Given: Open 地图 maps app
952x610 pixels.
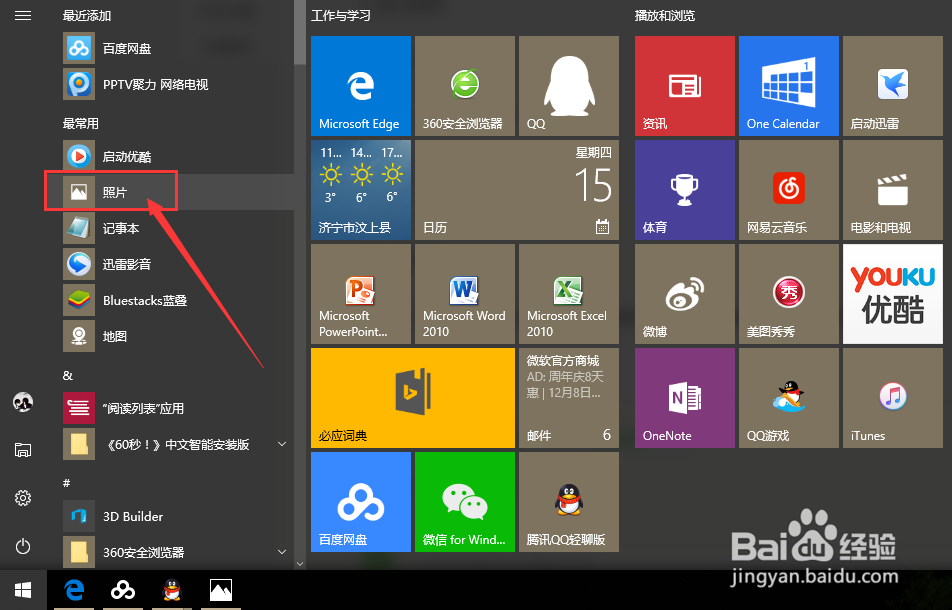Looking at the screenshot, I should coord(176,336).
